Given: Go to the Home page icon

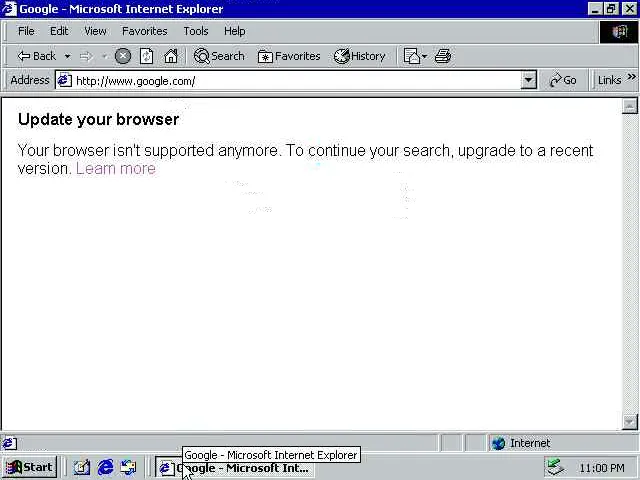Looking at the screenshot, I should click(171, 56).
